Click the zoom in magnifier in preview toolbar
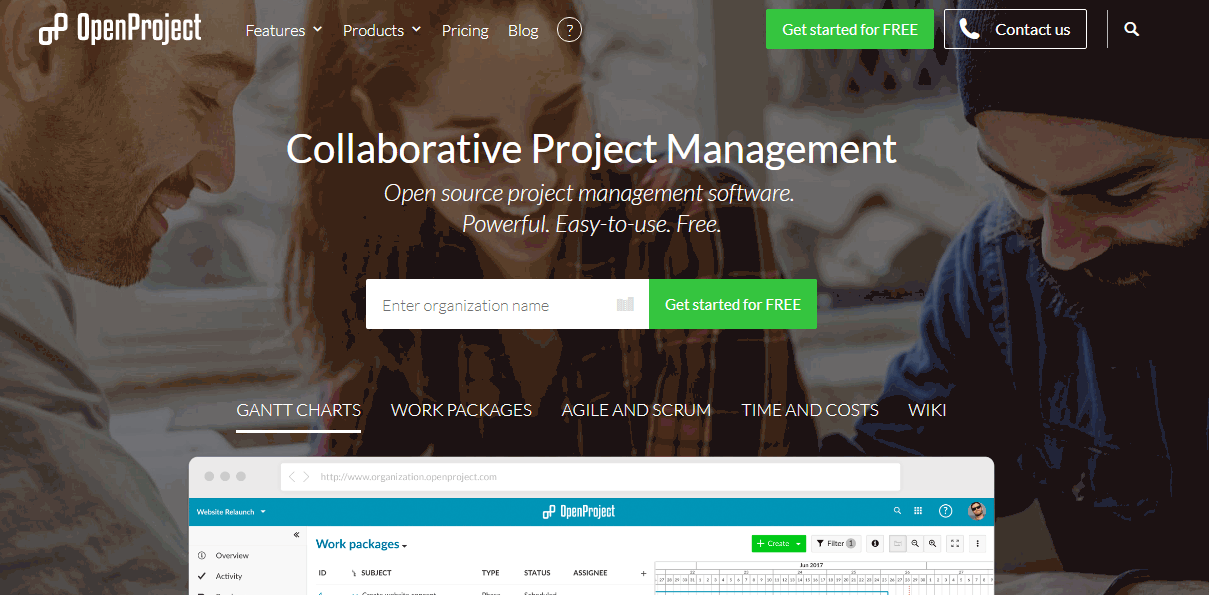 point(932,543)
